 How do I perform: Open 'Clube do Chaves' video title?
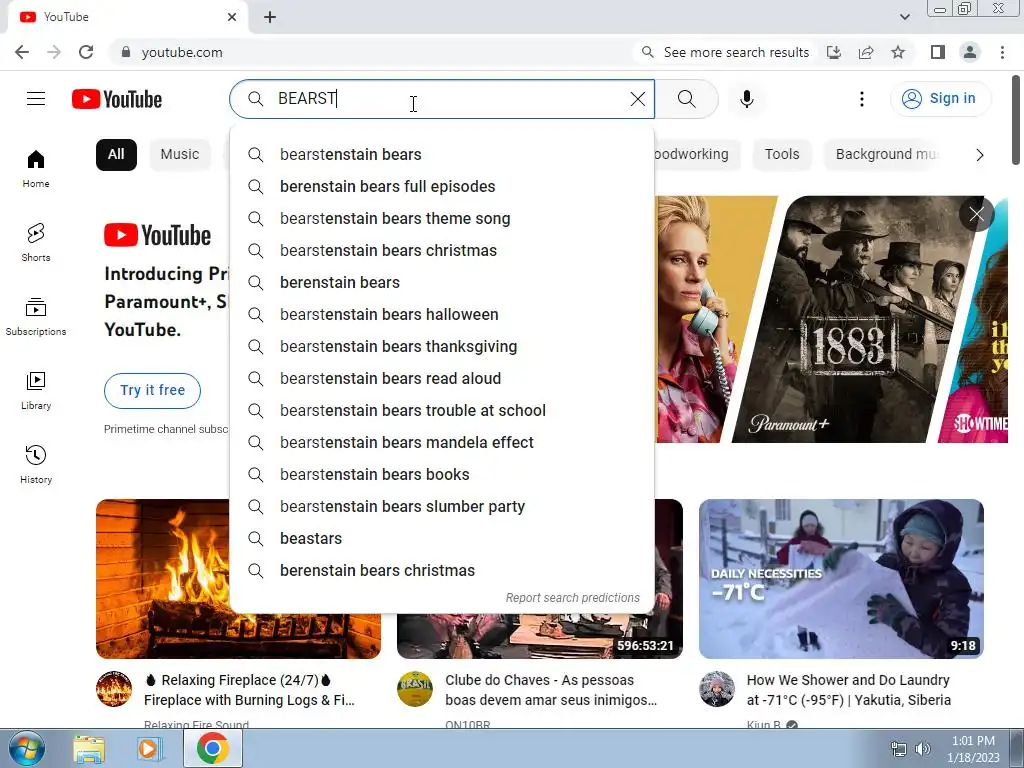[551, 690]
